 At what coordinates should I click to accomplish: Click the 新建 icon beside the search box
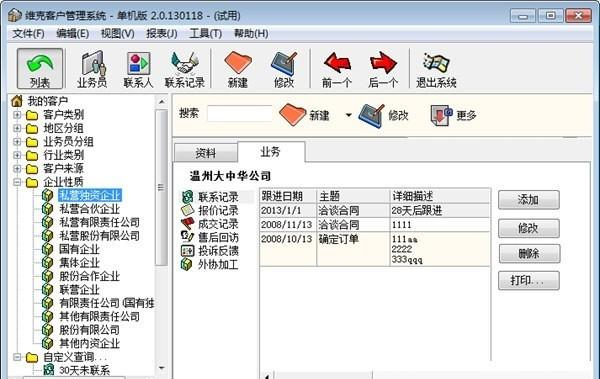point(292,114)
